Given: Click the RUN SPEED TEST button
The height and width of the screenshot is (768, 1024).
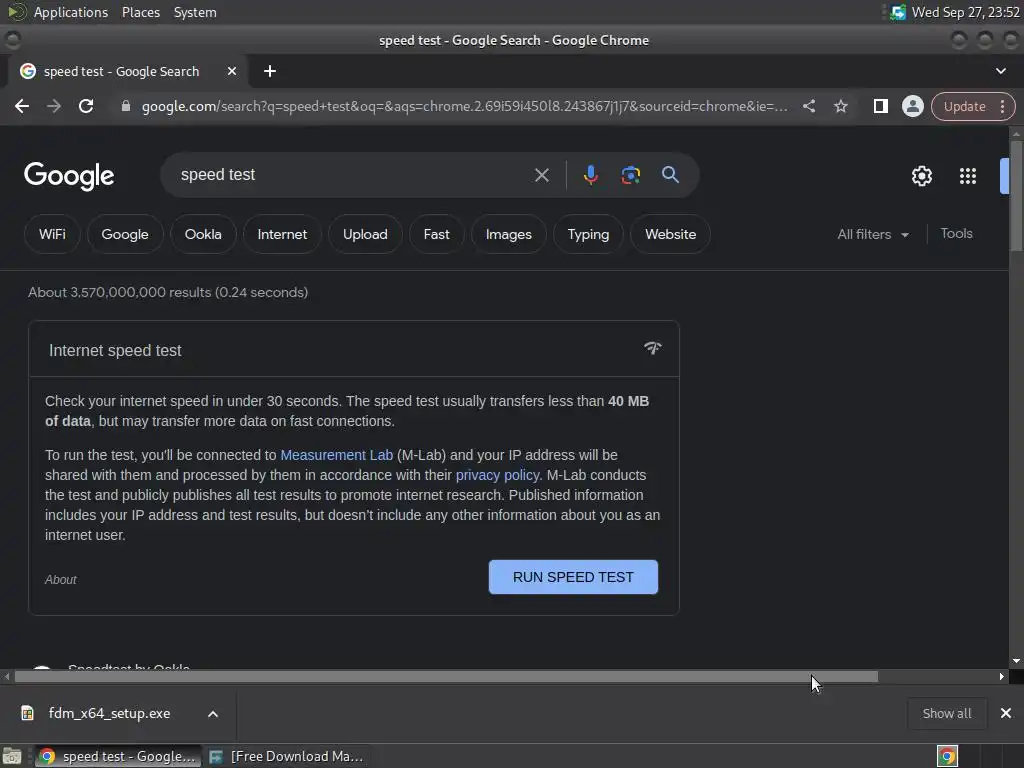Looking at the screenshot, I should pyautogui.click(x=573, y=577).
